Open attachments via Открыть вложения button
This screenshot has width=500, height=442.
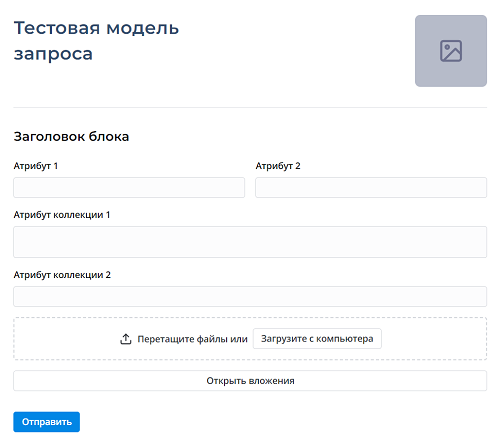pyautogui.click(x=250, y=381)
